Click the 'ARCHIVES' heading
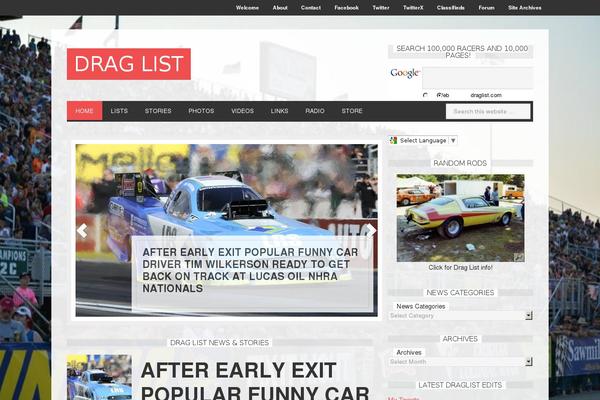Viewport: 600px width, 400px height. 460,339
